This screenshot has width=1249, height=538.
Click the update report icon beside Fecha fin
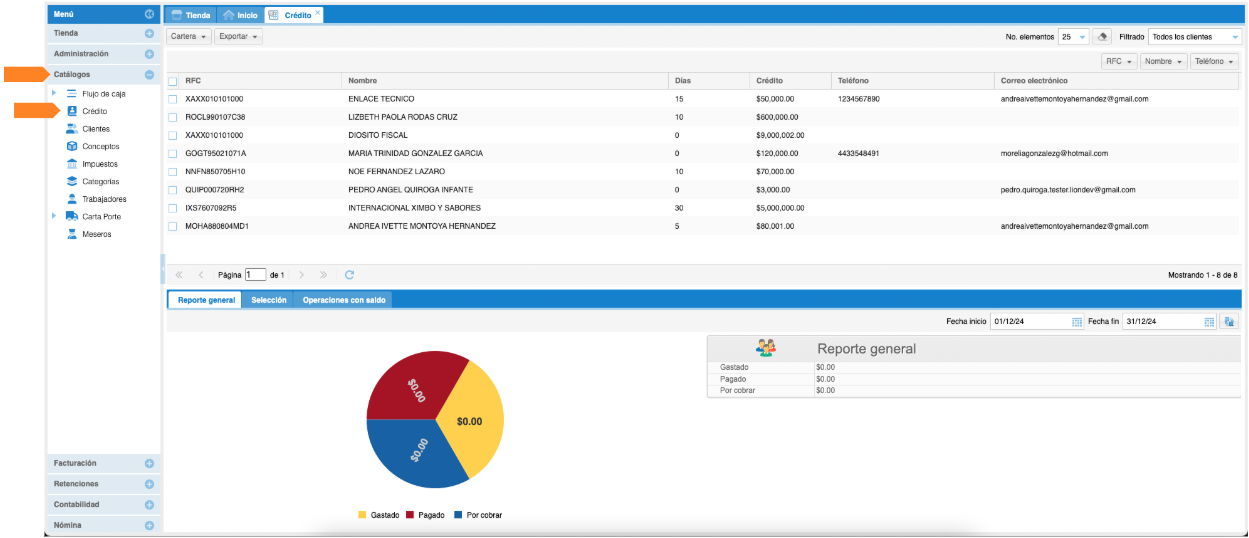coord(1229,322)
